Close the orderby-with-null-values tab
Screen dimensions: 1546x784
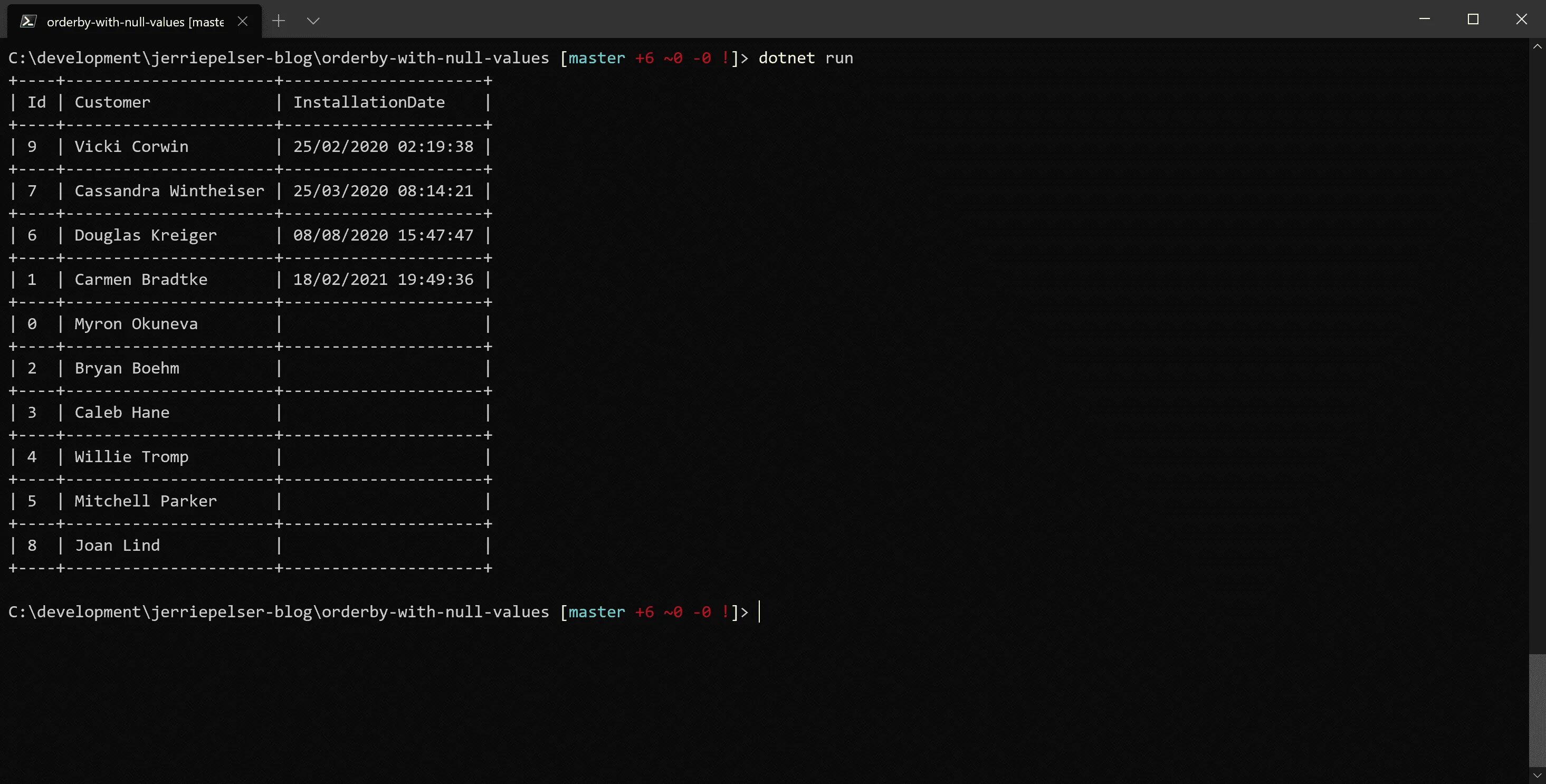[x=243, y=22]
